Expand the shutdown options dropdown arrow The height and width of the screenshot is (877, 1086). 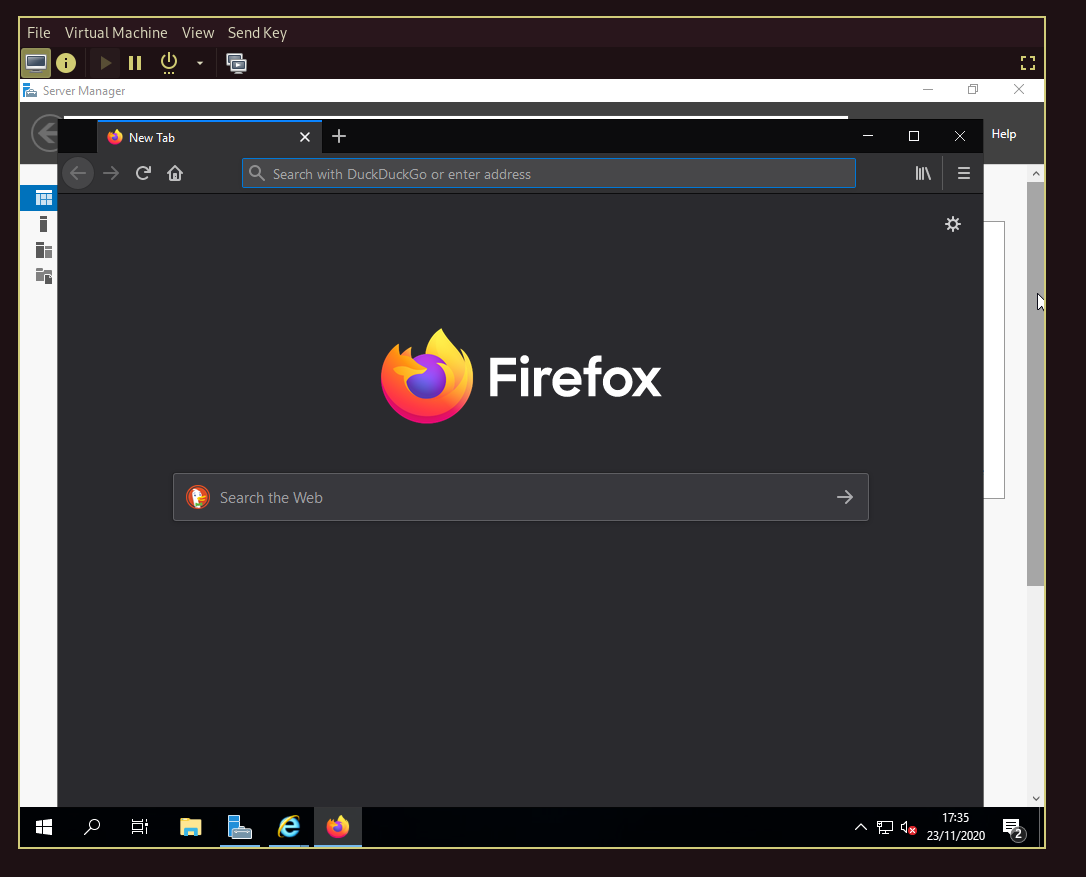click(x=199, y=63)
